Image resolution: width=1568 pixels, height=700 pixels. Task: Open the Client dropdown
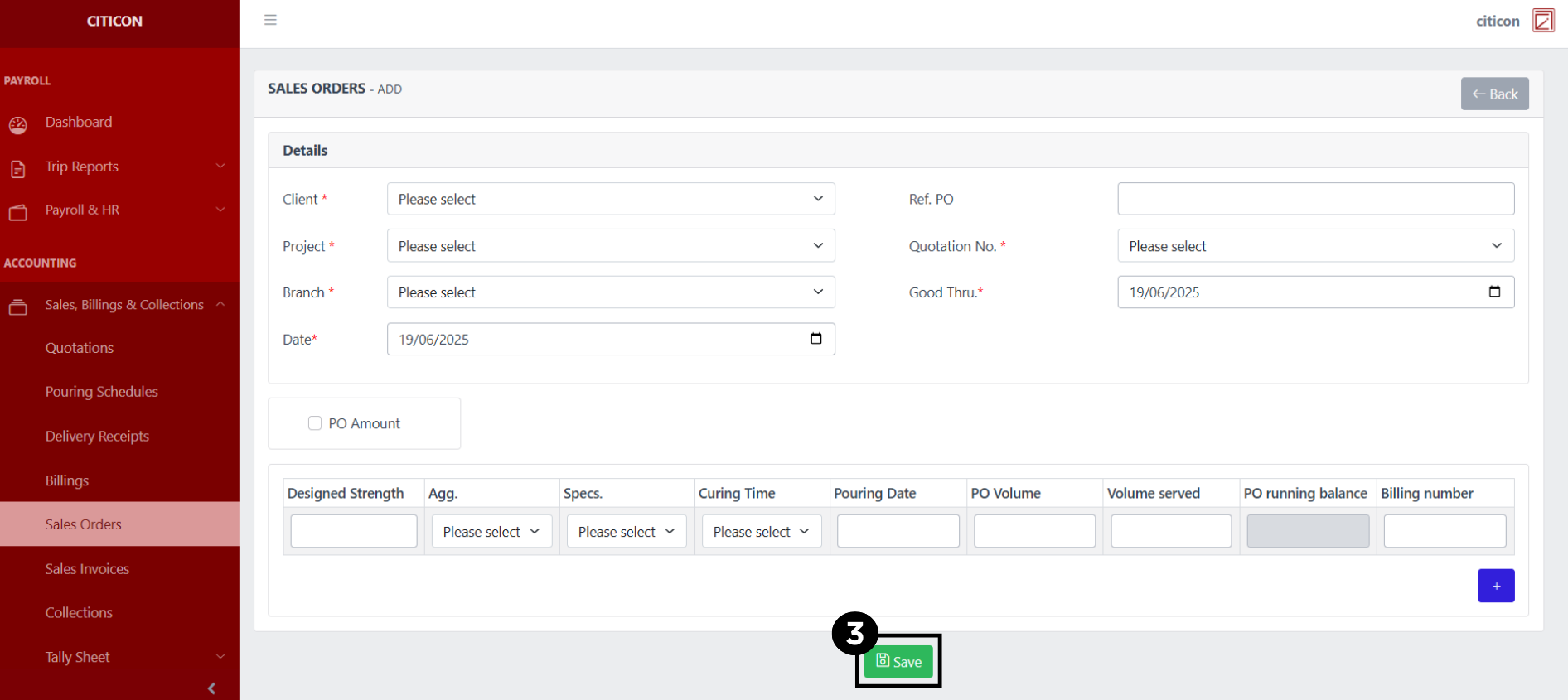click(x=610, y=199)
